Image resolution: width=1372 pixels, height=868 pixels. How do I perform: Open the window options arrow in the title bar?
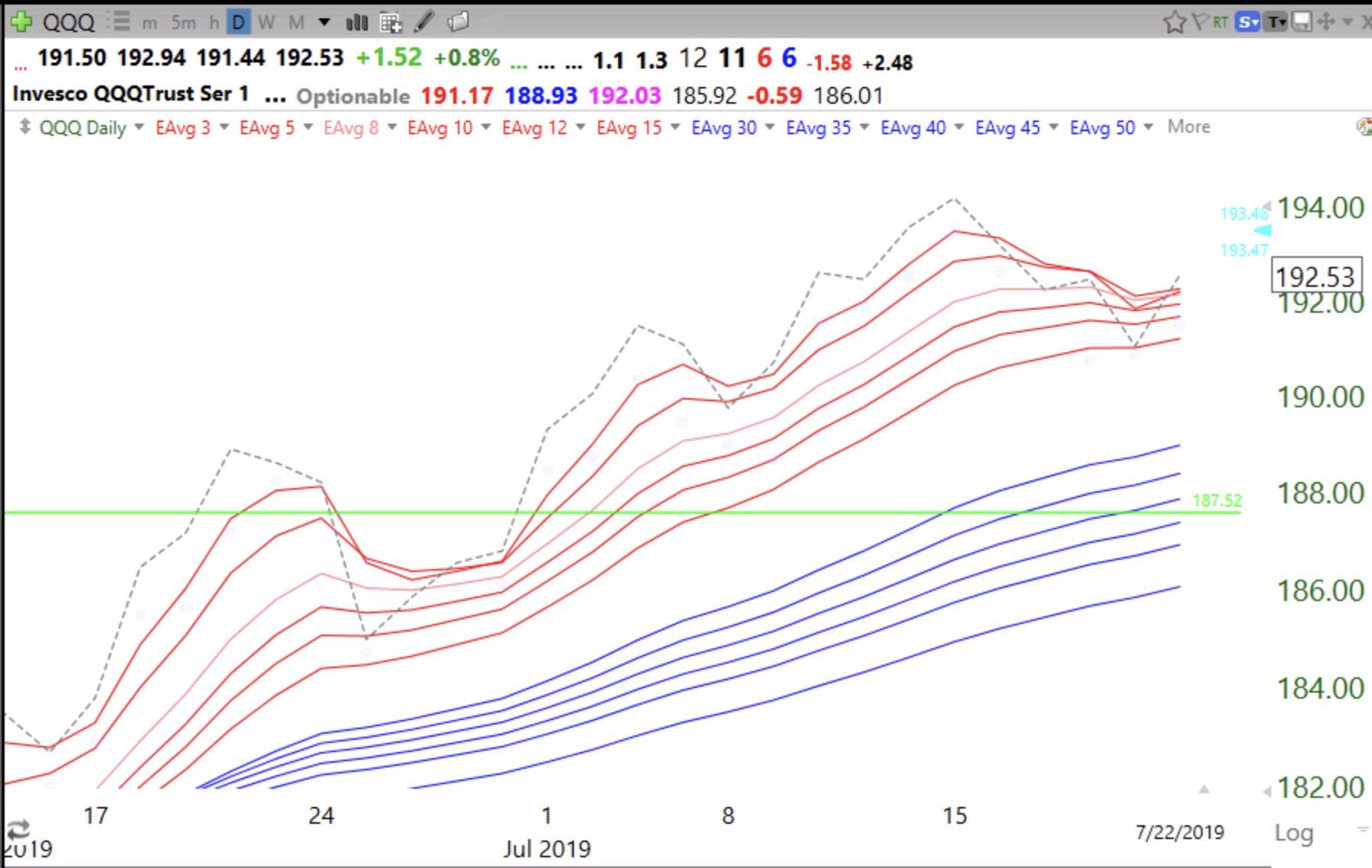coord(1348,22)
